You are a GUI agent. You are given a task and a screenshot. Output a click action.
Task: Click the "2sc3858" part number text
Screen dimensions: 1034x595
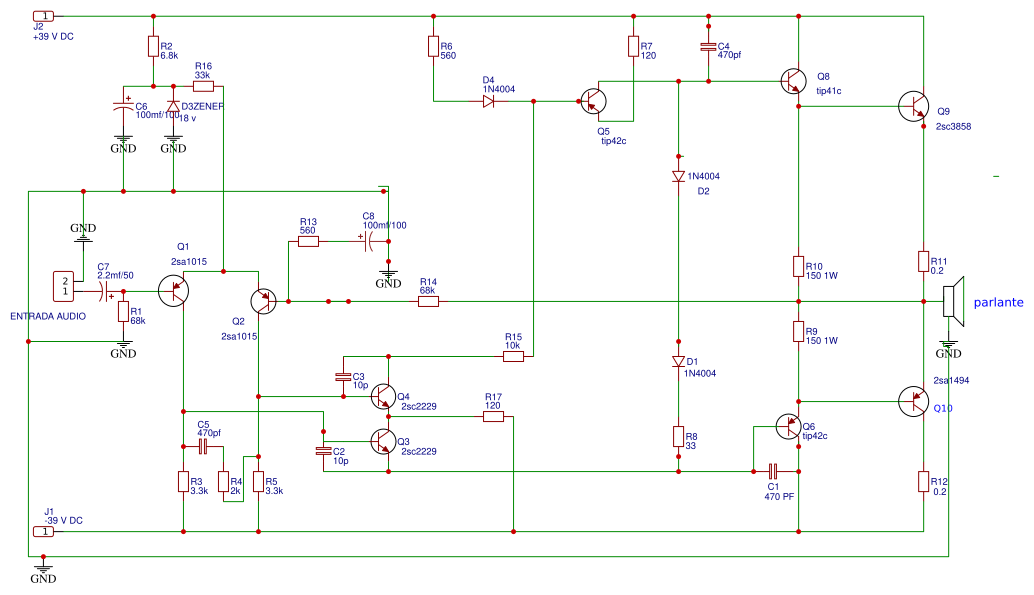coord(954,127)
